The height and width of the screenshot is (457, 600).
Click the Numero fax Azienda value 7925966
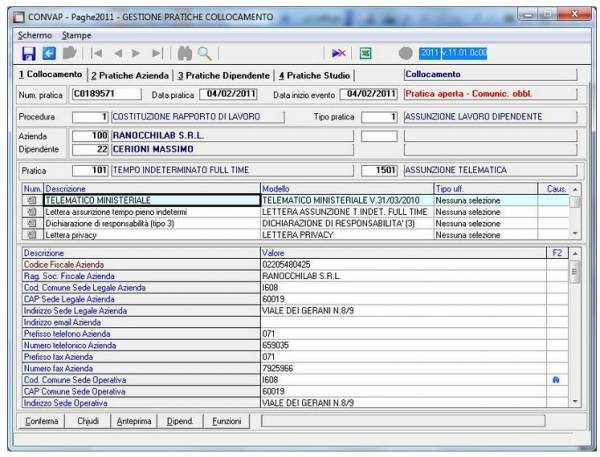pyautogui.click(x=403, y=368)
